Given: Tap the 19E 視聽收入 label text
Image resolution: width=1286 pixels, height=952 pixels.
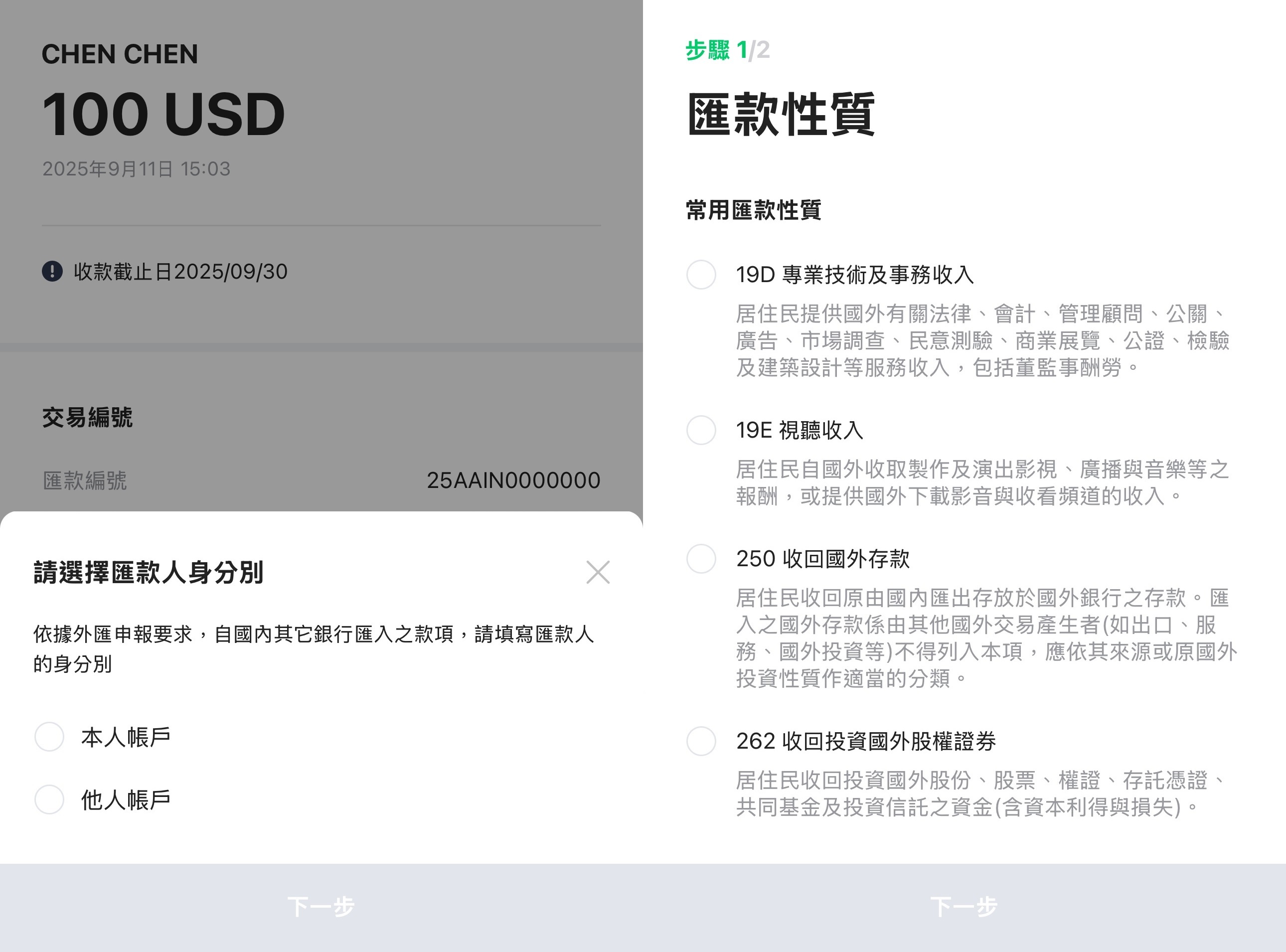Looking at the screenshot, I should (x=799, y=431).
